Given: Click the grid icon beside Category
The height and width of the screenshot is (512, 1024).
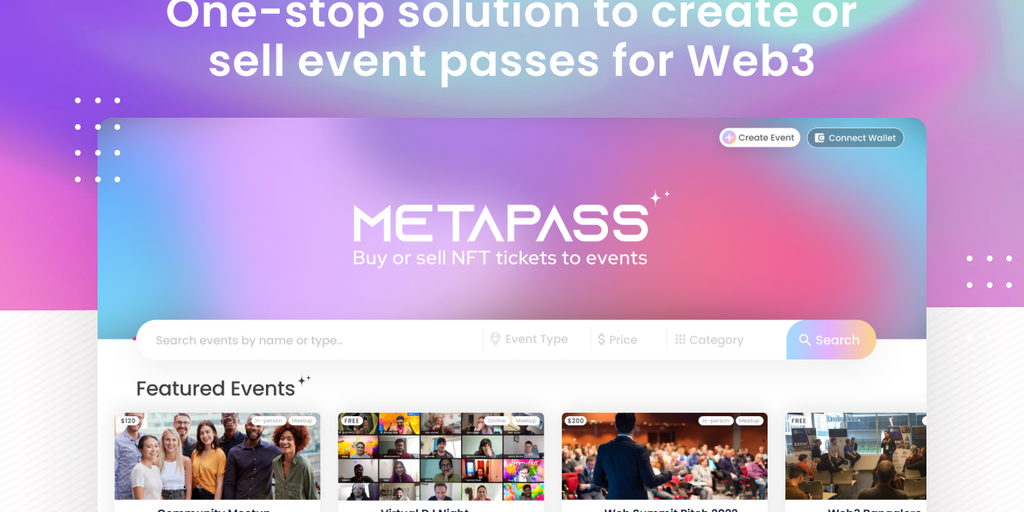Looking at the screenshot, I should click(680, 339).
